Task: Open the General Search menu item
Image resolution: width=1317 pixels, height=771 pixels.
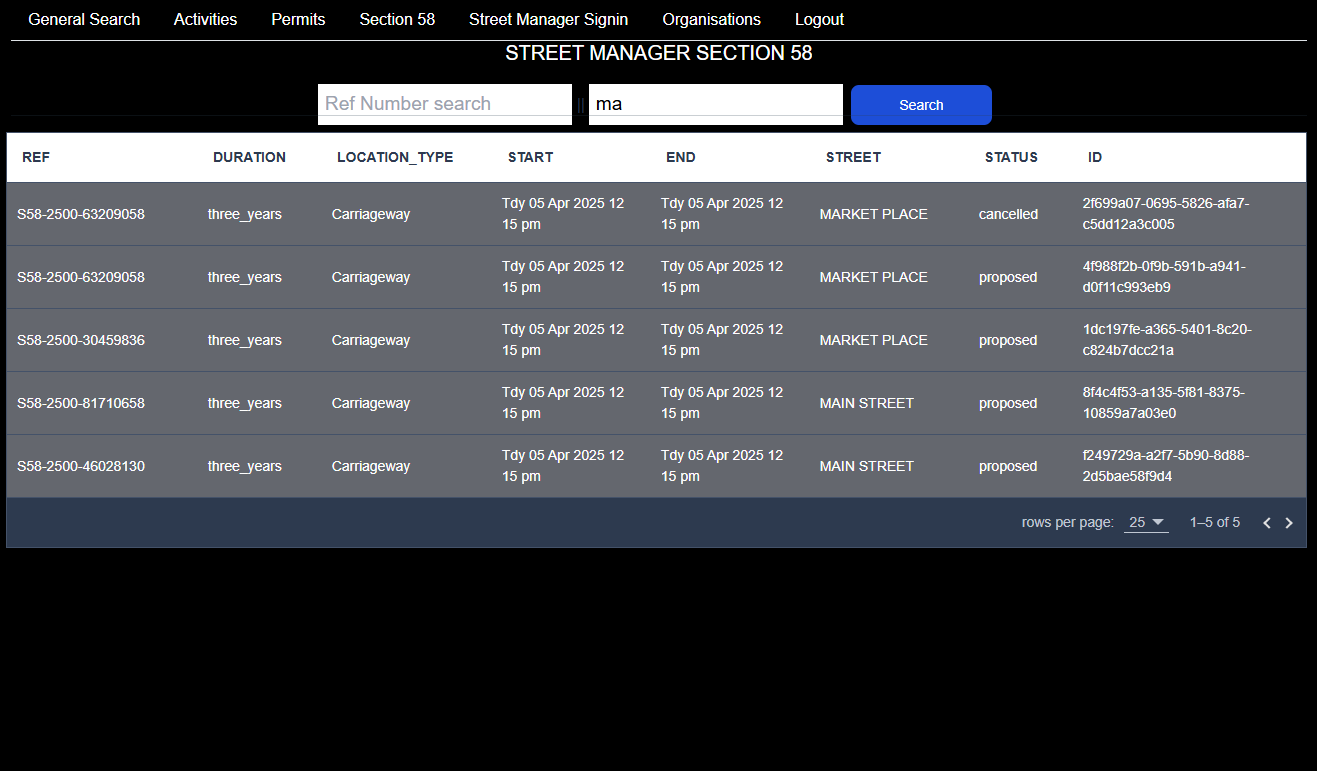Action: click(x=84, y=20)
